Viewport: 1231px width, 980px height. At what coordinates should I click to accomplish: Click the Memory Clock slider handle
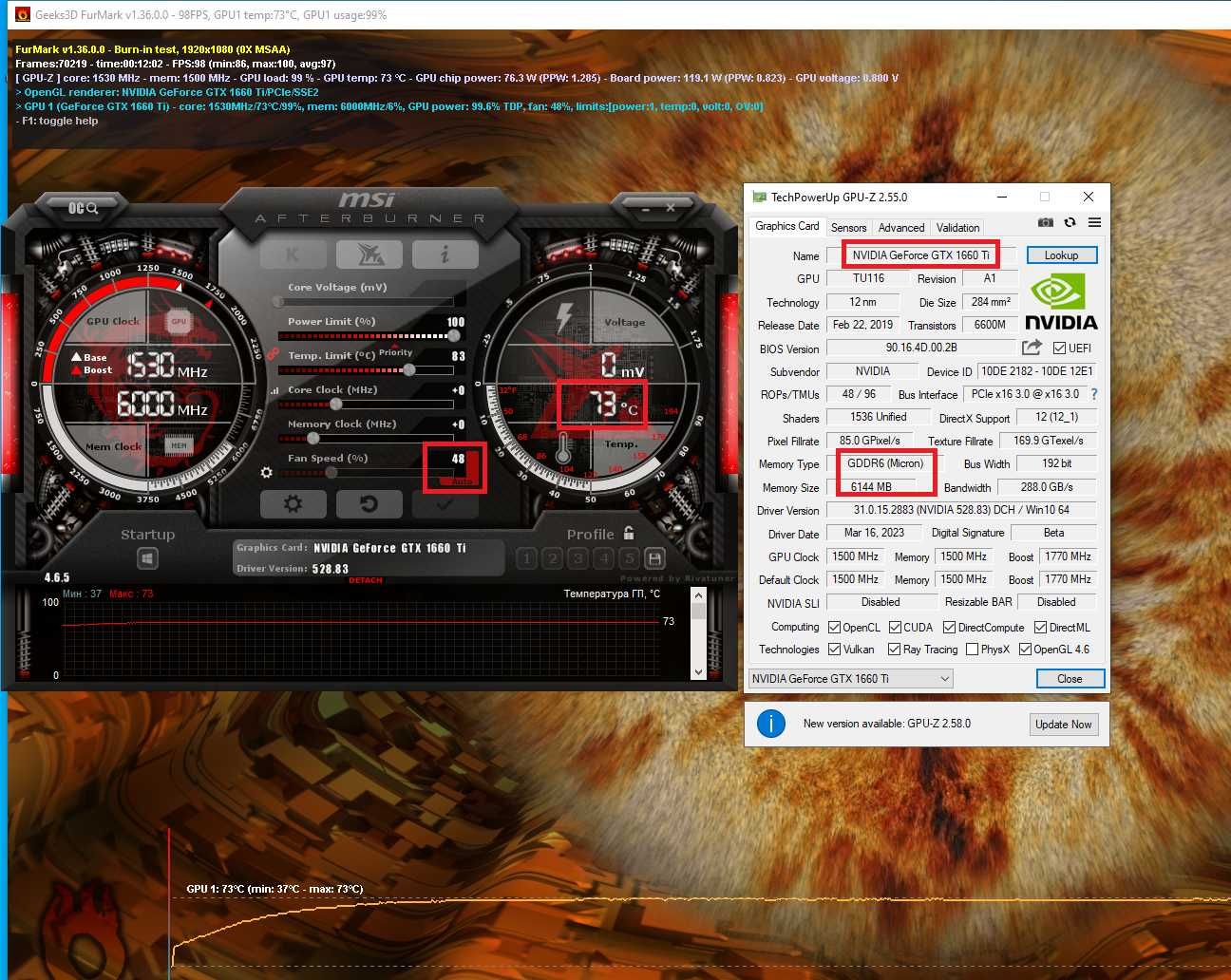[x=313, y=438]
